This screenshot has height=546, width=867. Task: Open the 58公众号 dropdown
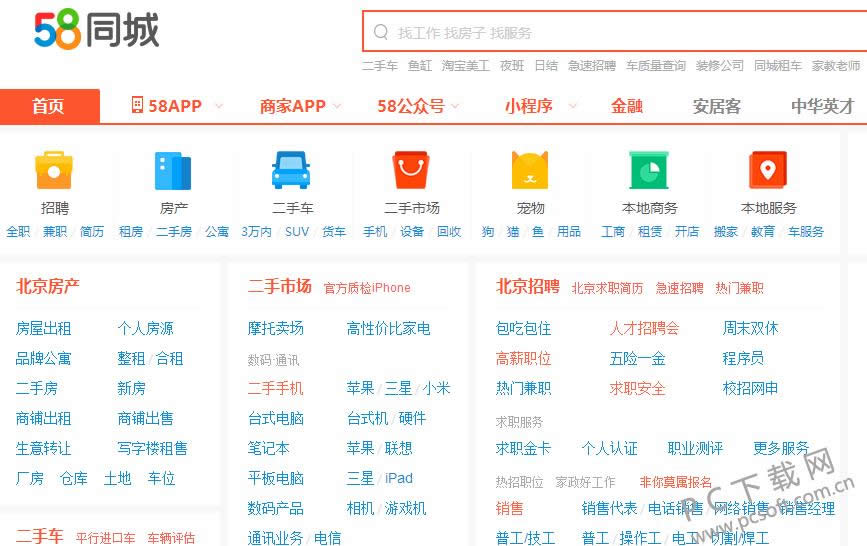456,106
